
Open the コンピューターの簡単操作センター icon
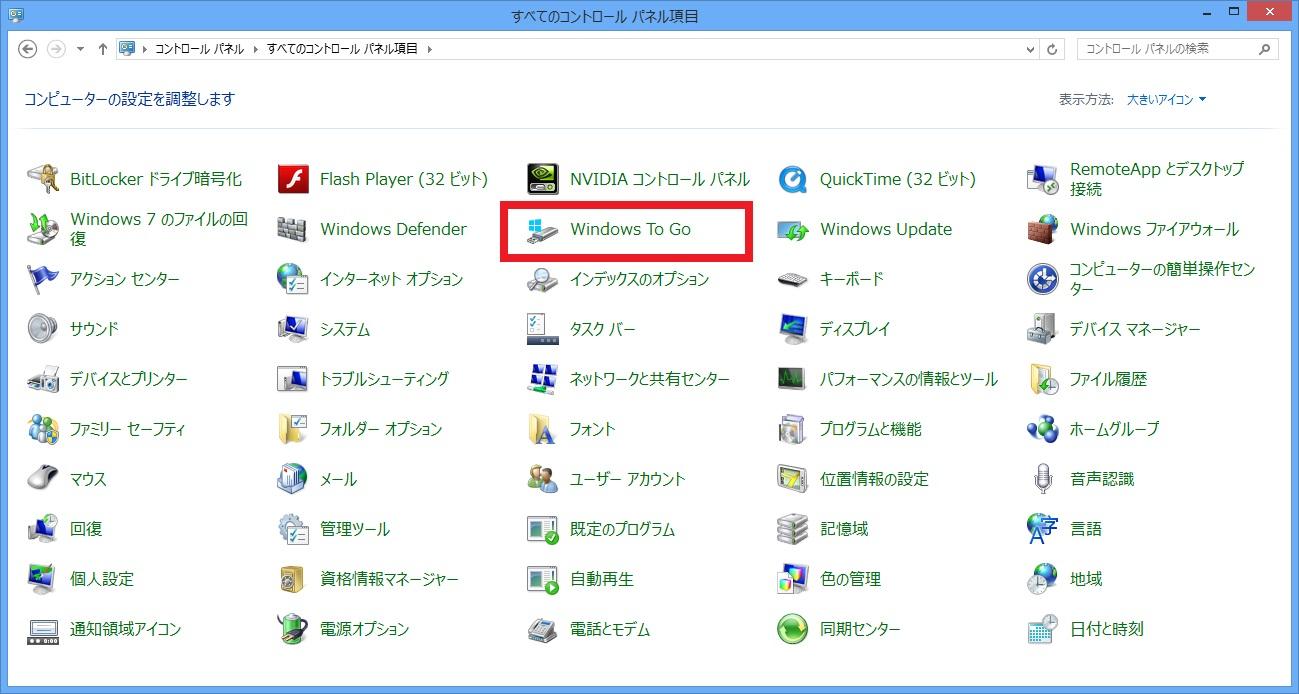point(1042,279)
